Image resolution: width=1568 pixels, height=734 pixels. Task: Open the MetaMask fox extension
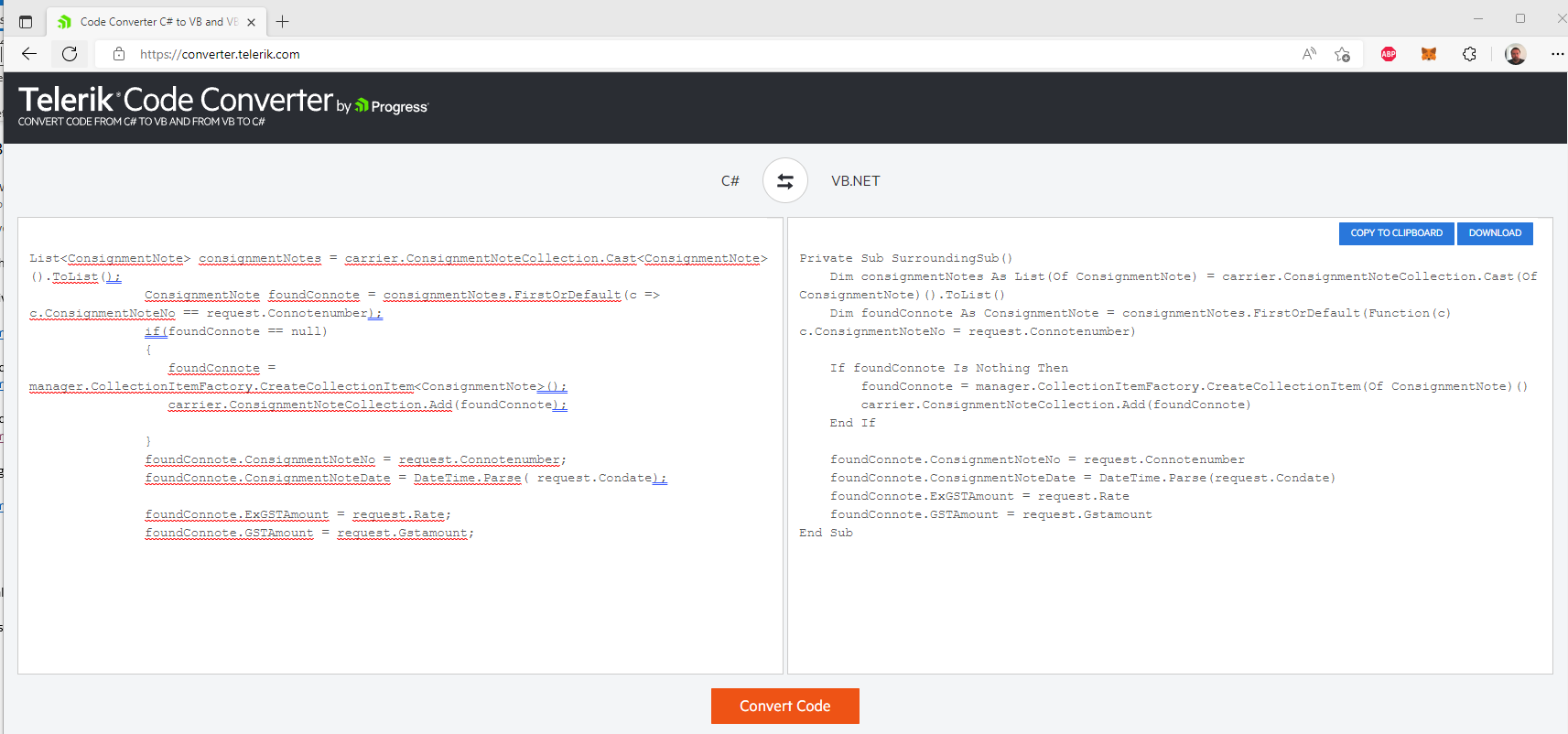[1428, 54]
